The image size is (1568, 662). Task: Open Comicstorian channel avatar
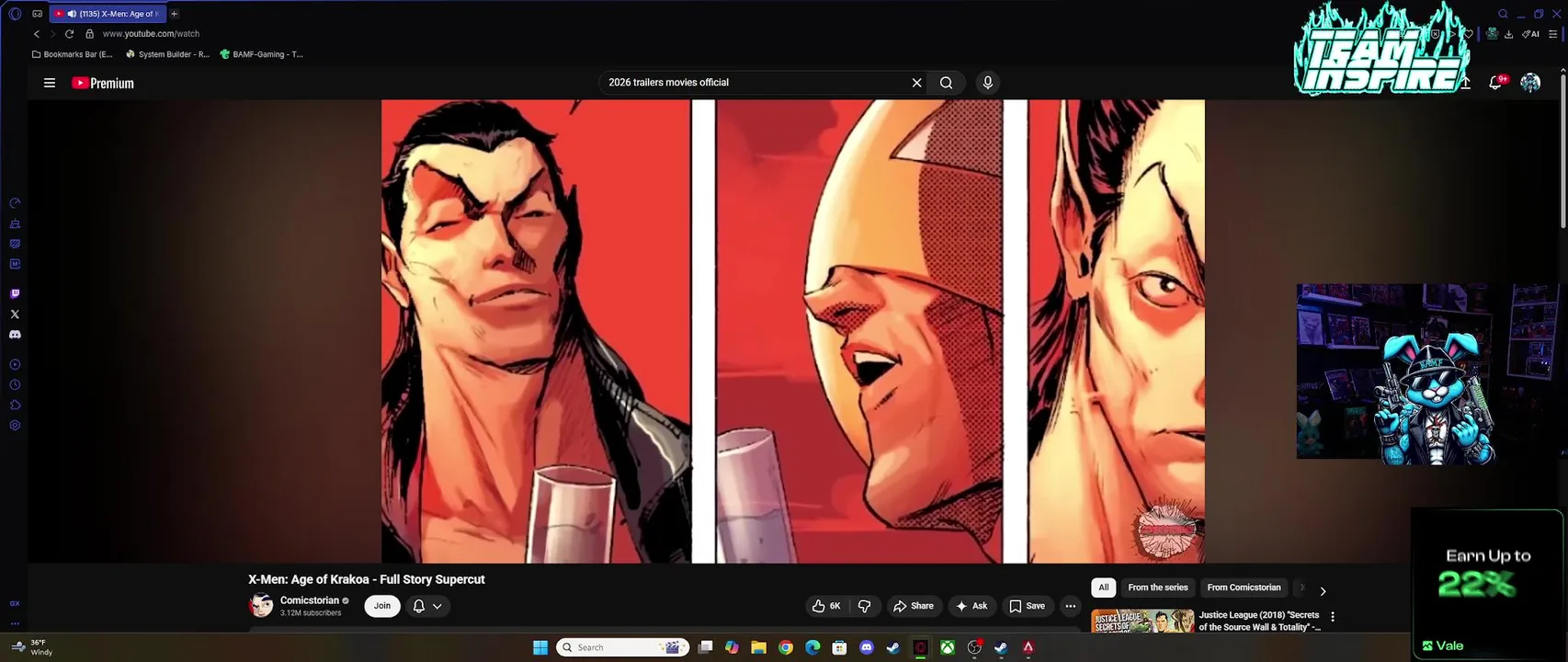[261, 606]
